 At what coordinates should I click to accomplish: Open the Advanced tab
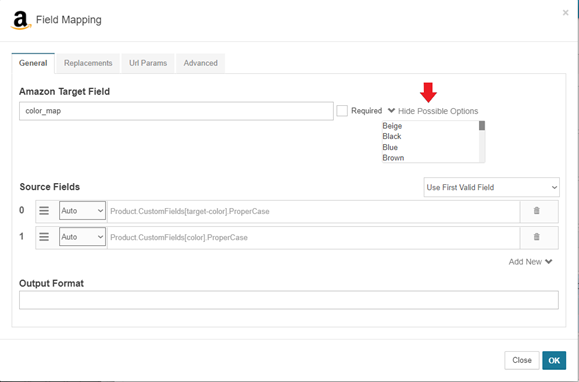(201, 63)
